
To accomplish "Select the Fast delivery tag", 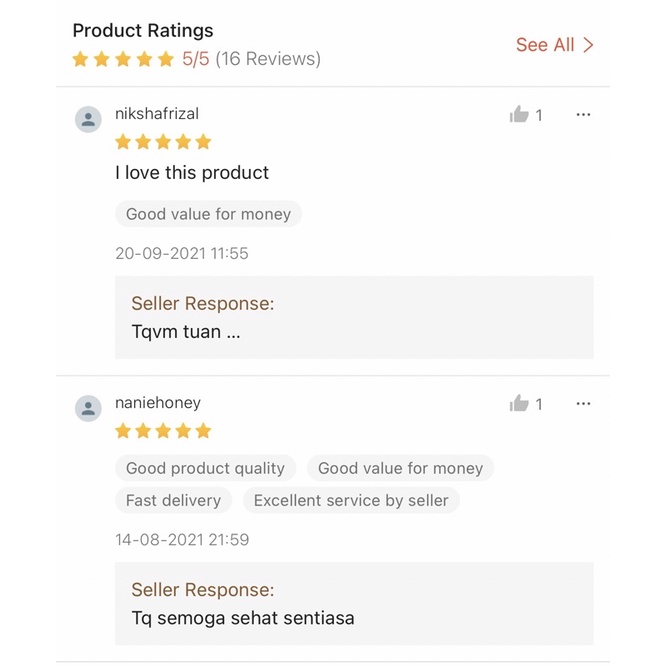I will click(173, 500).
